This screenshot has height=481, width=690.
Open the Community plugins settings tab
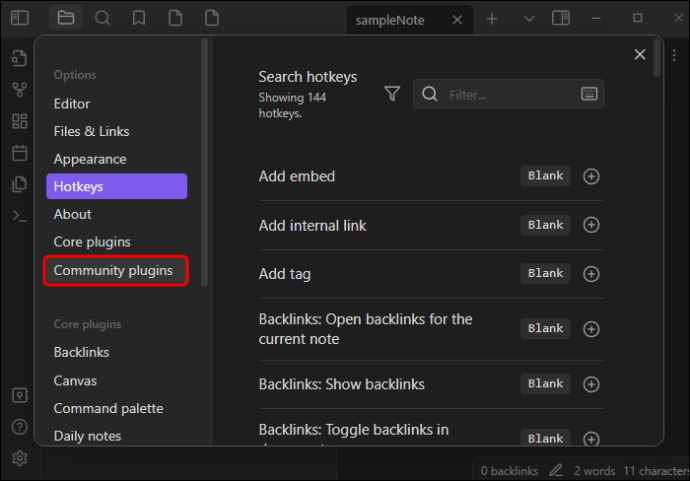pos(116,270)
